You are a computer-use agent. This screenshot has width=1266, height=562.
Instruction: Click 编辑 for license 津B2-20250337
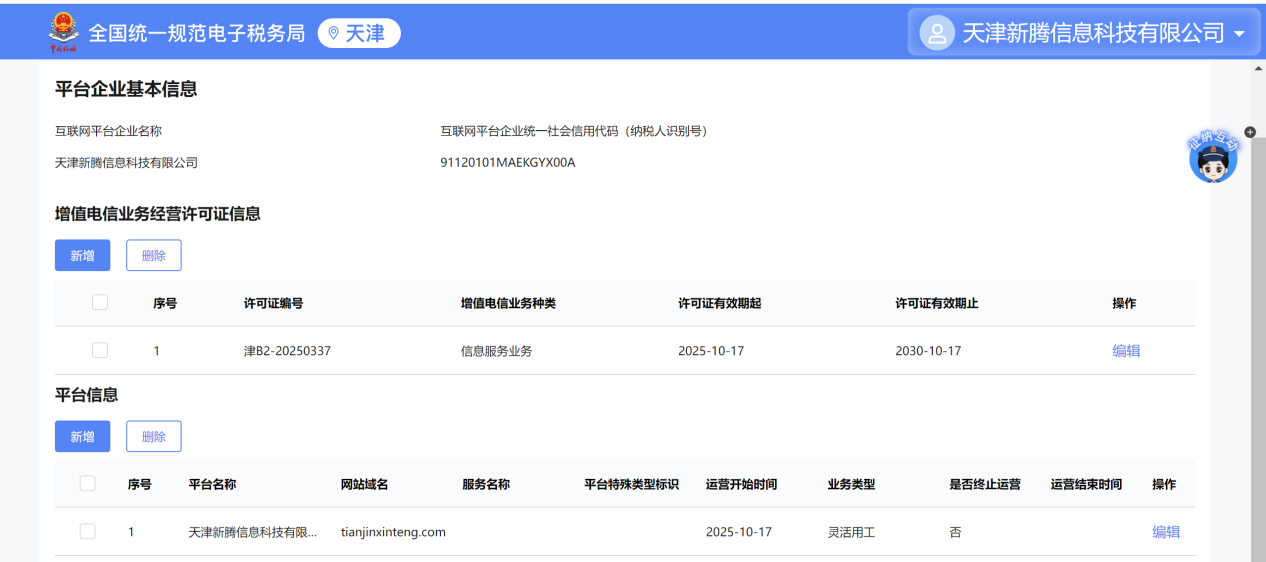pyautogui.click(x=1126, y=351)
